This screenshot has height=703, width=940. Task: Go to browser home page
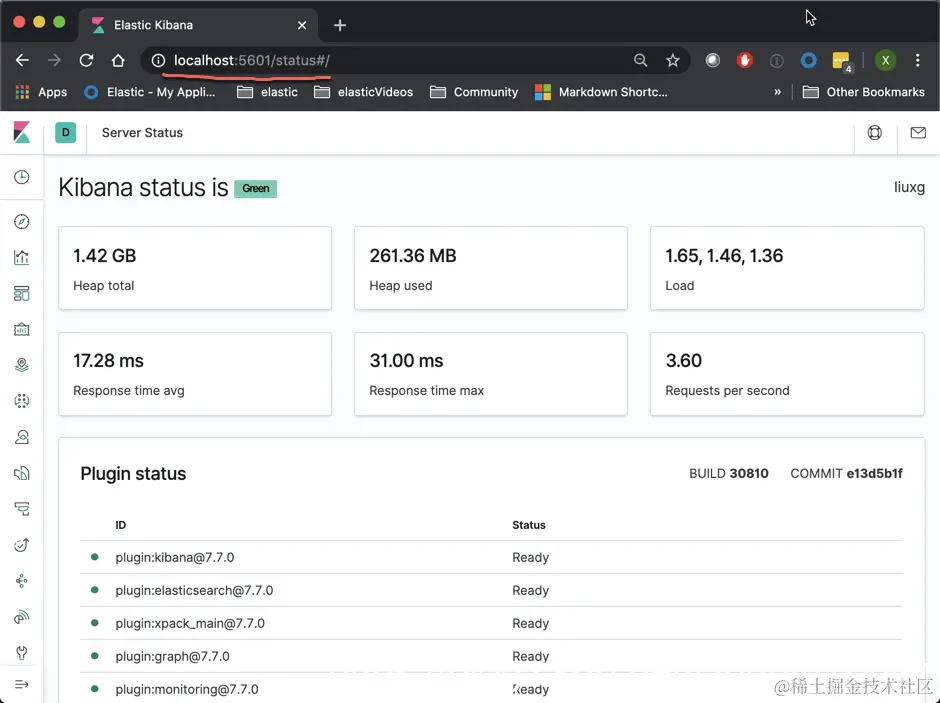(x=118, y=60)
